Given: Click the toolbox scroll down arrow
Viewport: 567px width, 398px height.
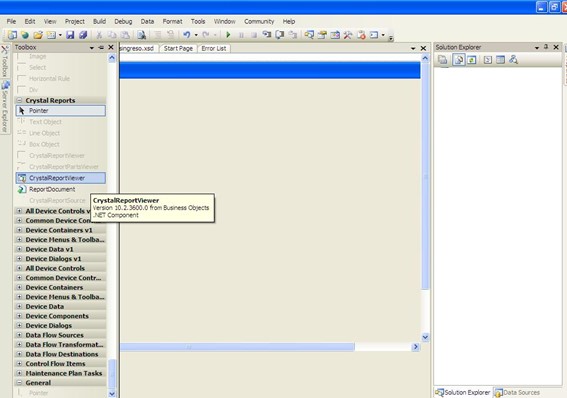Looking at the screenshot, I should 112,394.
